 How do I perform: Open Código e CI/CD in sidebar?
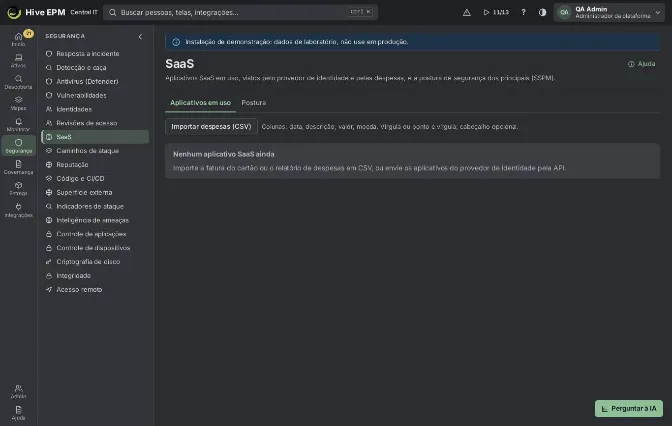(x=95, y=178)
